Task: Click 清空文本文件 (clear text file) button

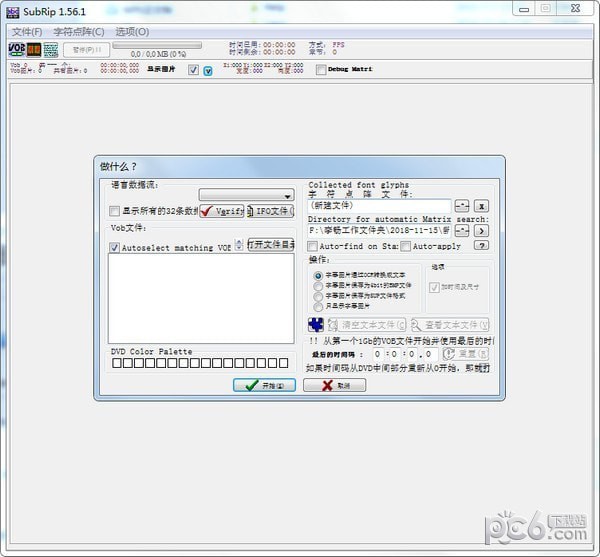Action: click(367, 325)
